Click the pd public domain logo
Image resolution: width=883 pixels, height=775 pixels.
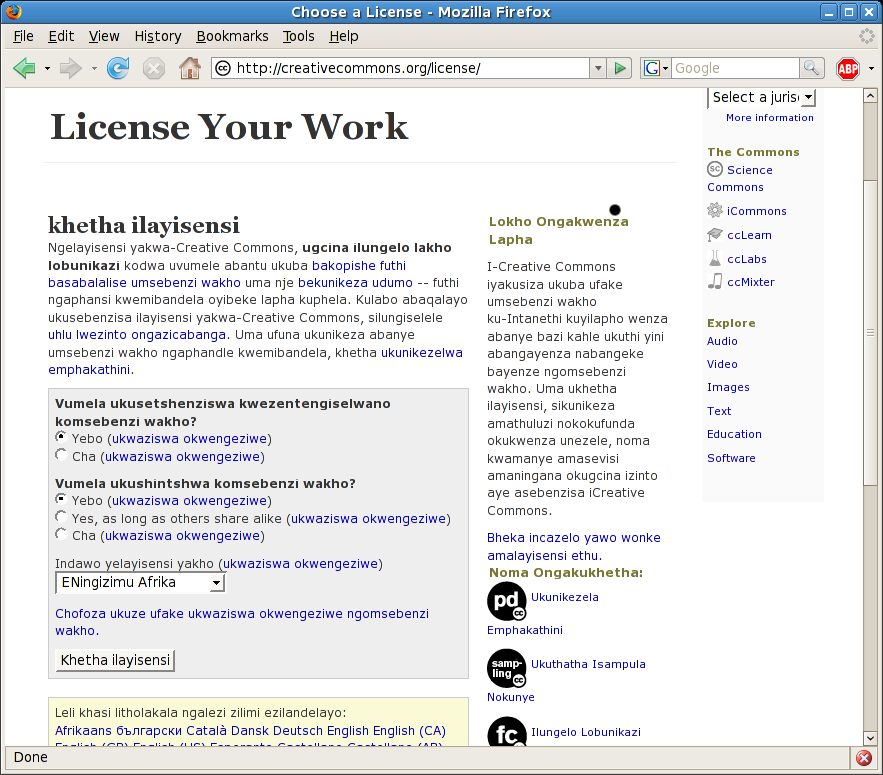506,601
